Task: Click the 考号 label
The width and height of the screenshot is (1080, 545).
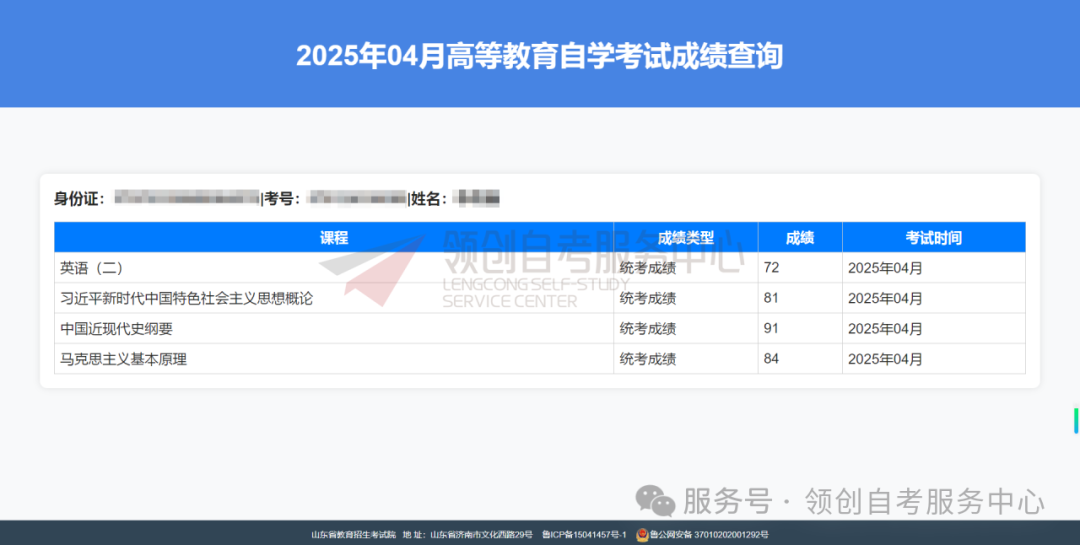Action: 282,198
